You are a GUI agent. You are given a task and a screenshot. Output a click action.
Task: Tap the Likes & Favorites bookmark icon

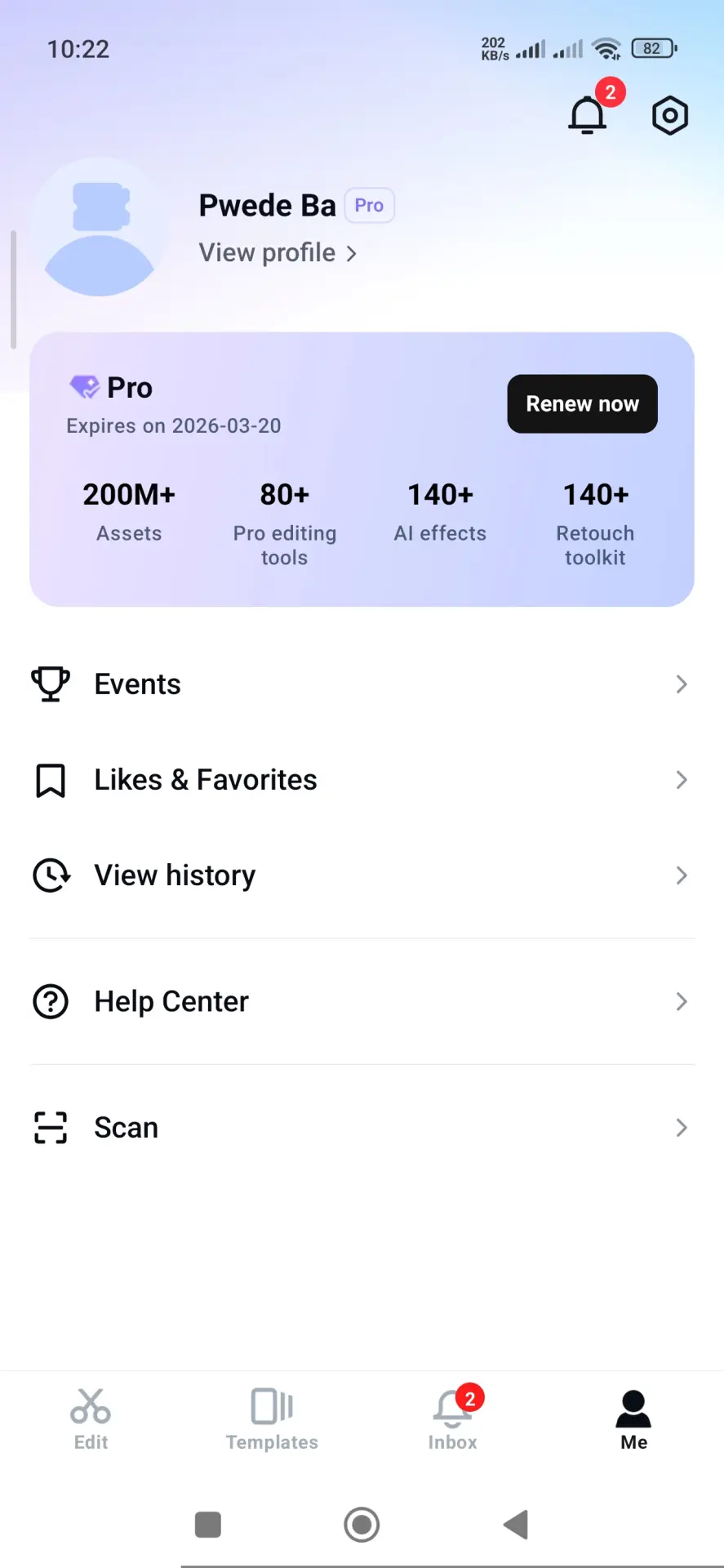pos(51,780)
